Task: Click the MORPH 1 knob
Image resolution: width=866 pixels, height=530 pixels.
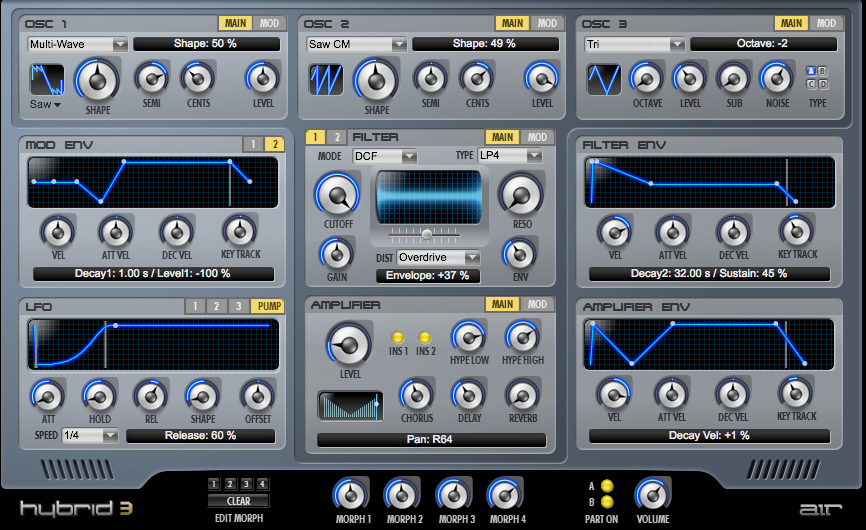Action: click(x=350, y=494)
